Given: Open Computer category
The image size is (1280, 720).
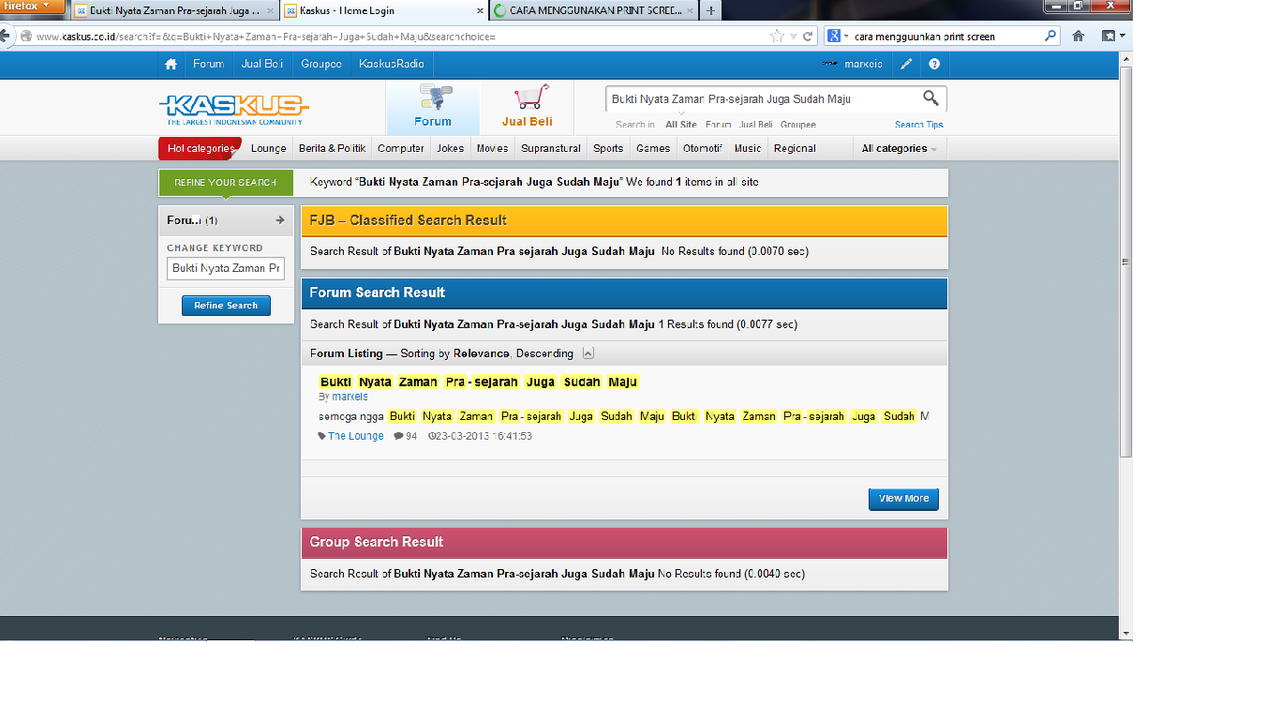Looking at the screenshot, I should pos(401,148).
